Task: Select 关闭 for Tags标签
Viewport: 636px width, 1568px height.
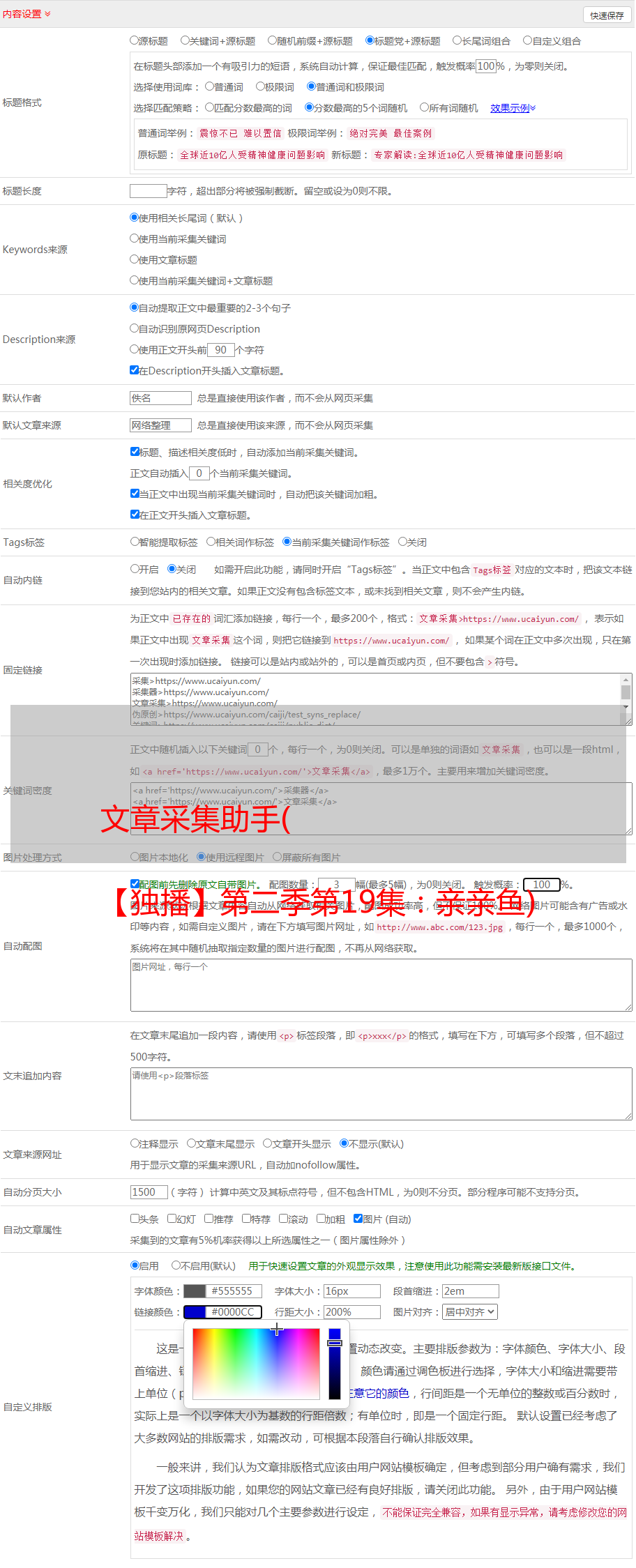Action: 402,542
